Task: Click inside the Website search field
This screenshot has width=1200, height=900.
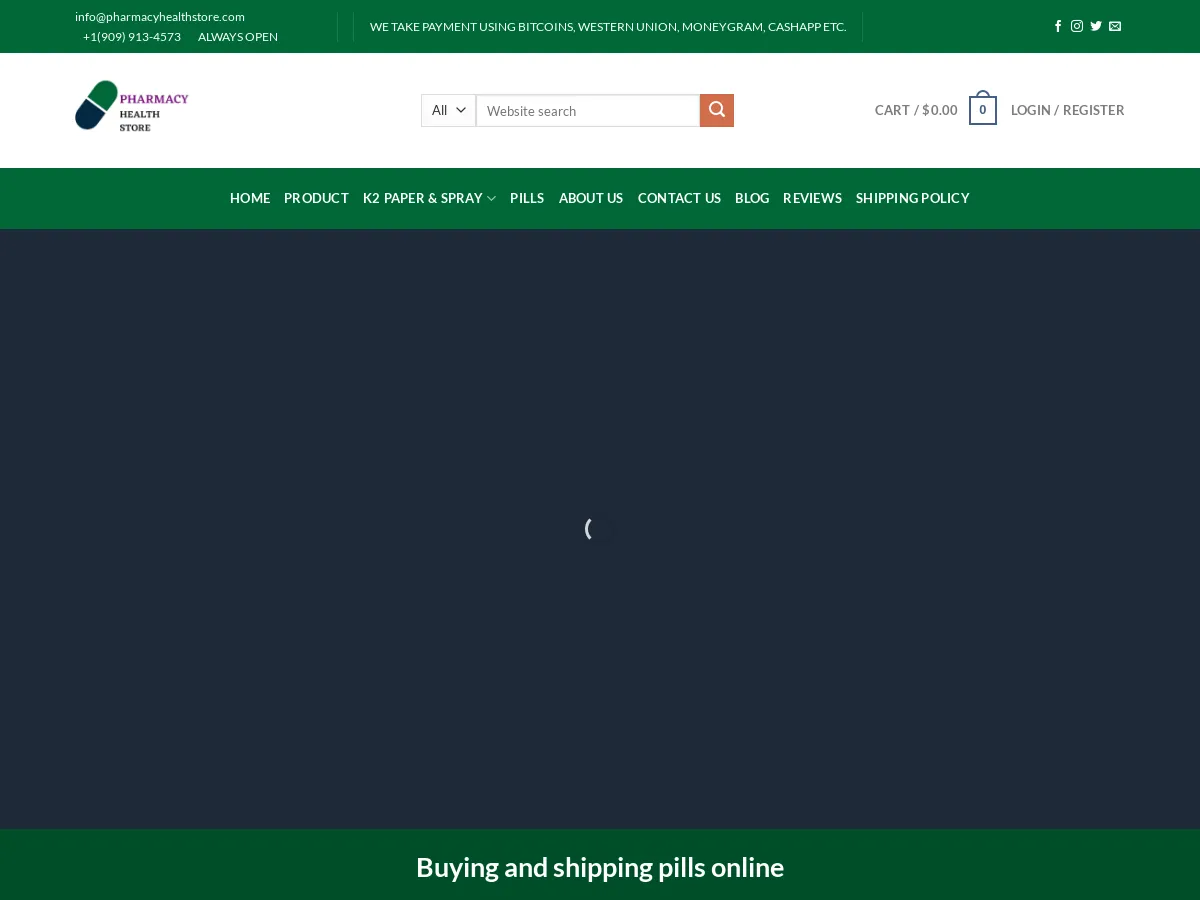Action: coord(588,110)
